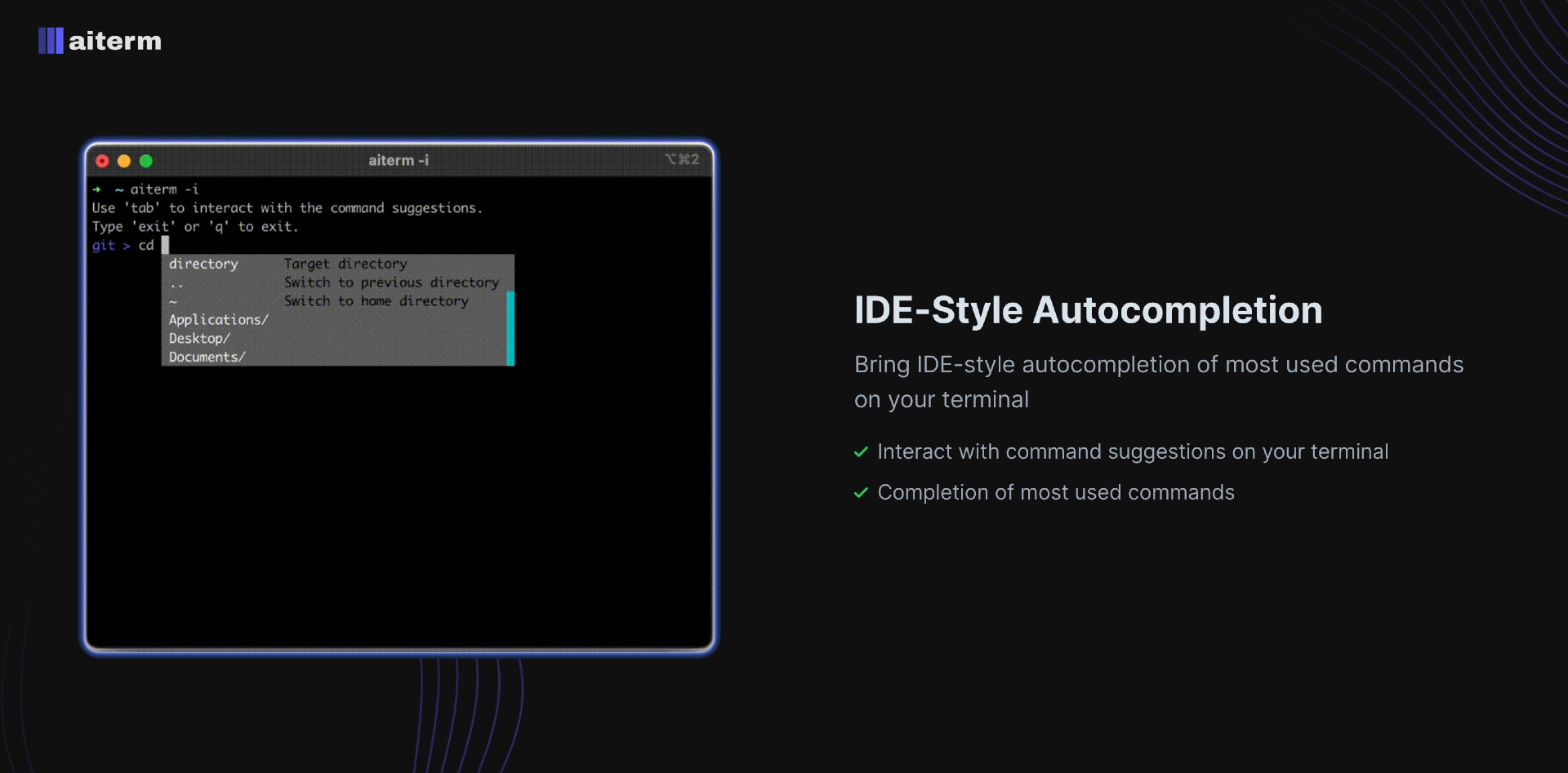
Task: Click the 'aiterm -i' window title
Action: pyautogui.click(x=398, y=161)
